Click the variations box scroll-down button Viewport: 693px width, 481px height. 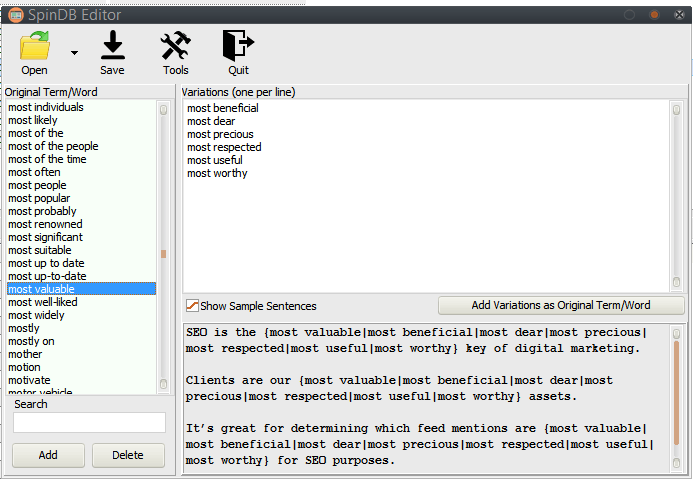(676, 282)
